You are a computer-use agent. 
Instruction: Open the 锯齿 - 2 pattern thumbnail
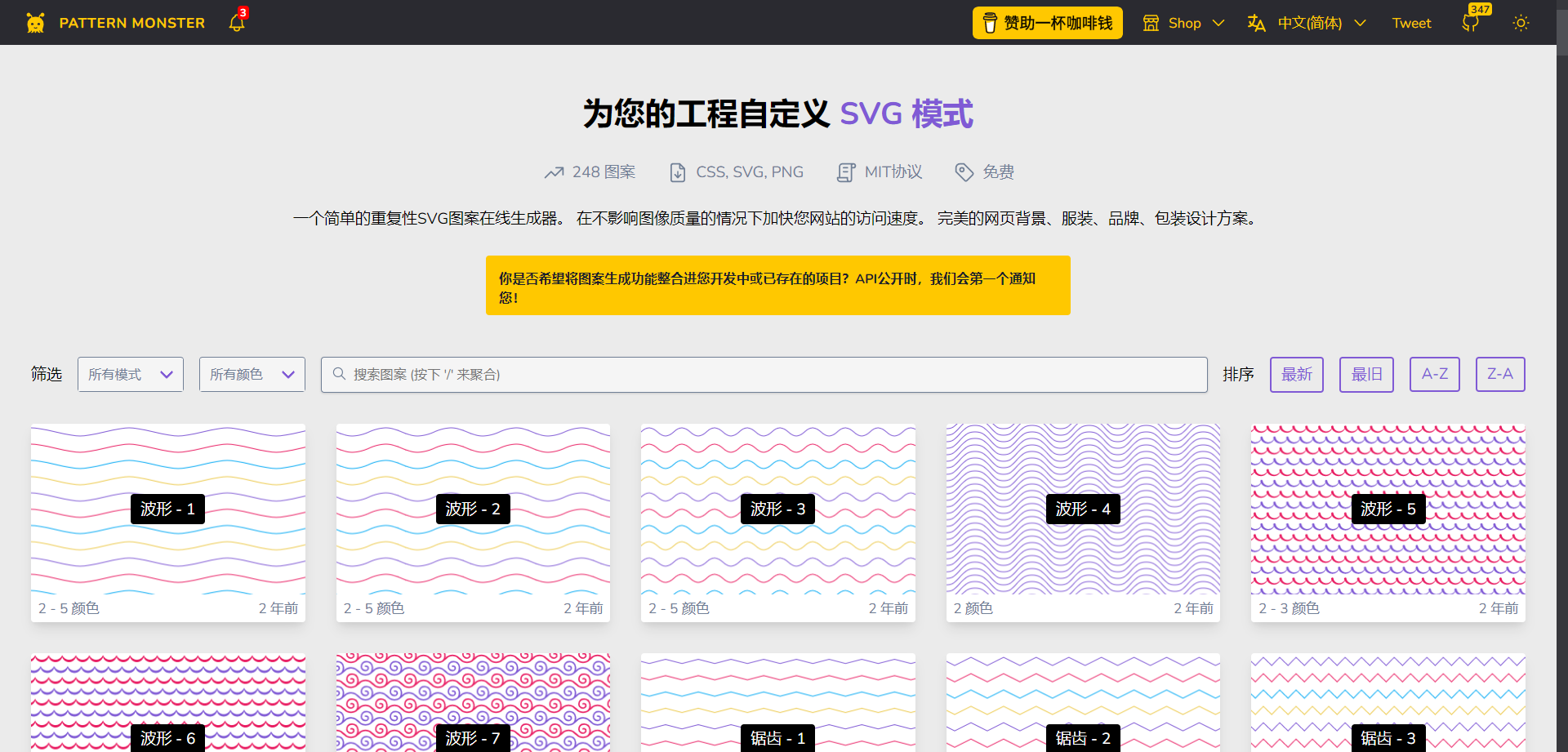tap(1083, 702)
